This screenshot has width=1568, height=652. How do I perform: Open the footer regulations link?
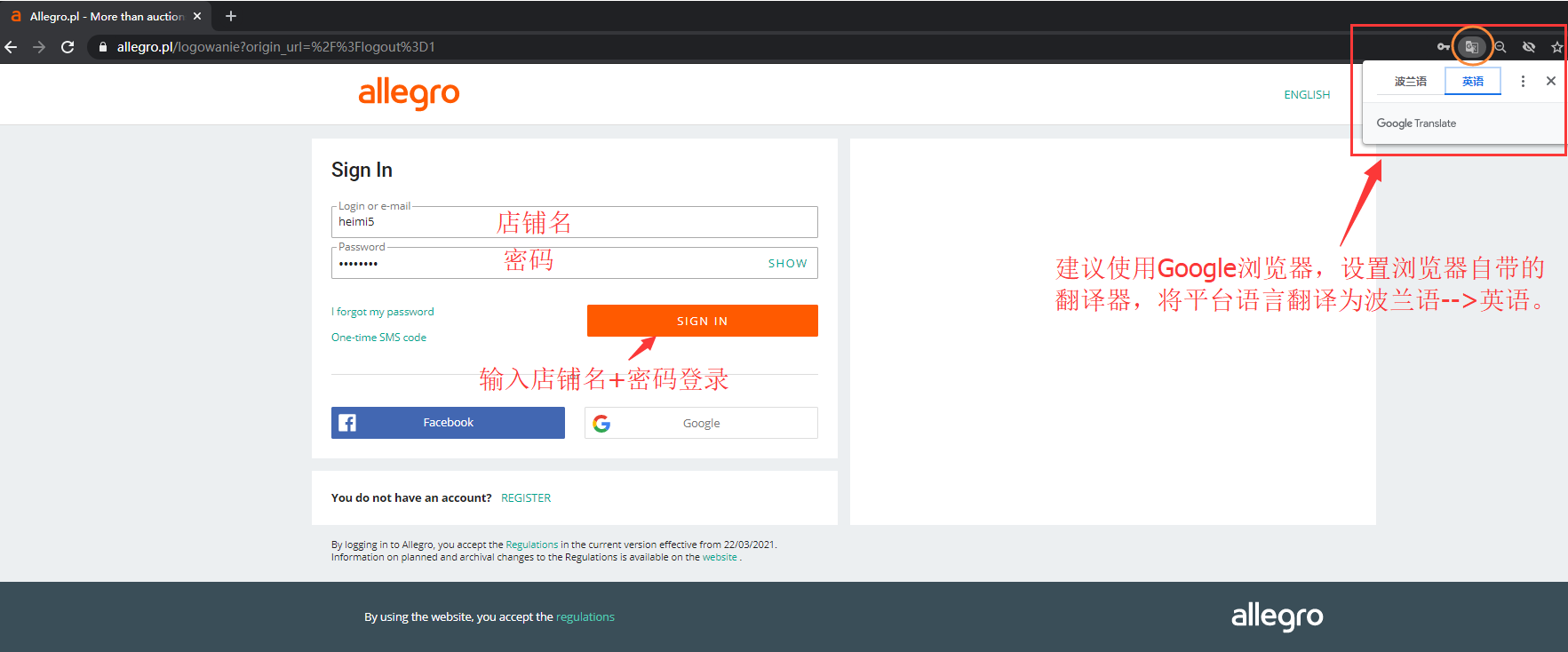[585, 617]
